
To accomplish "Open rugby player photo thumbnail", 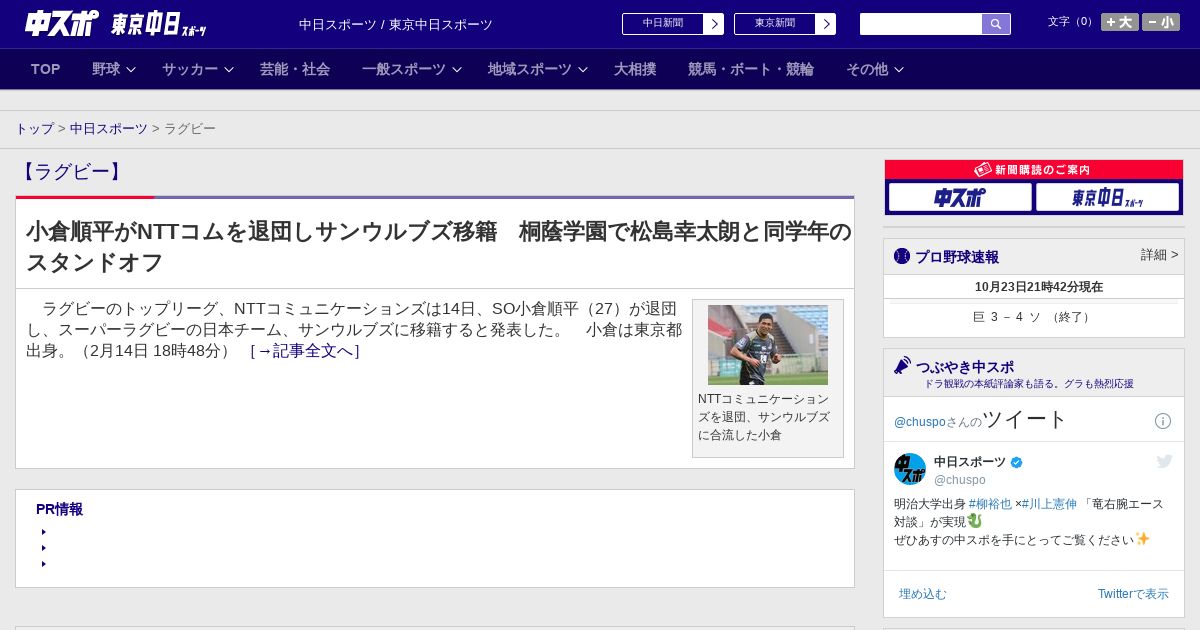I will (768, 345).
